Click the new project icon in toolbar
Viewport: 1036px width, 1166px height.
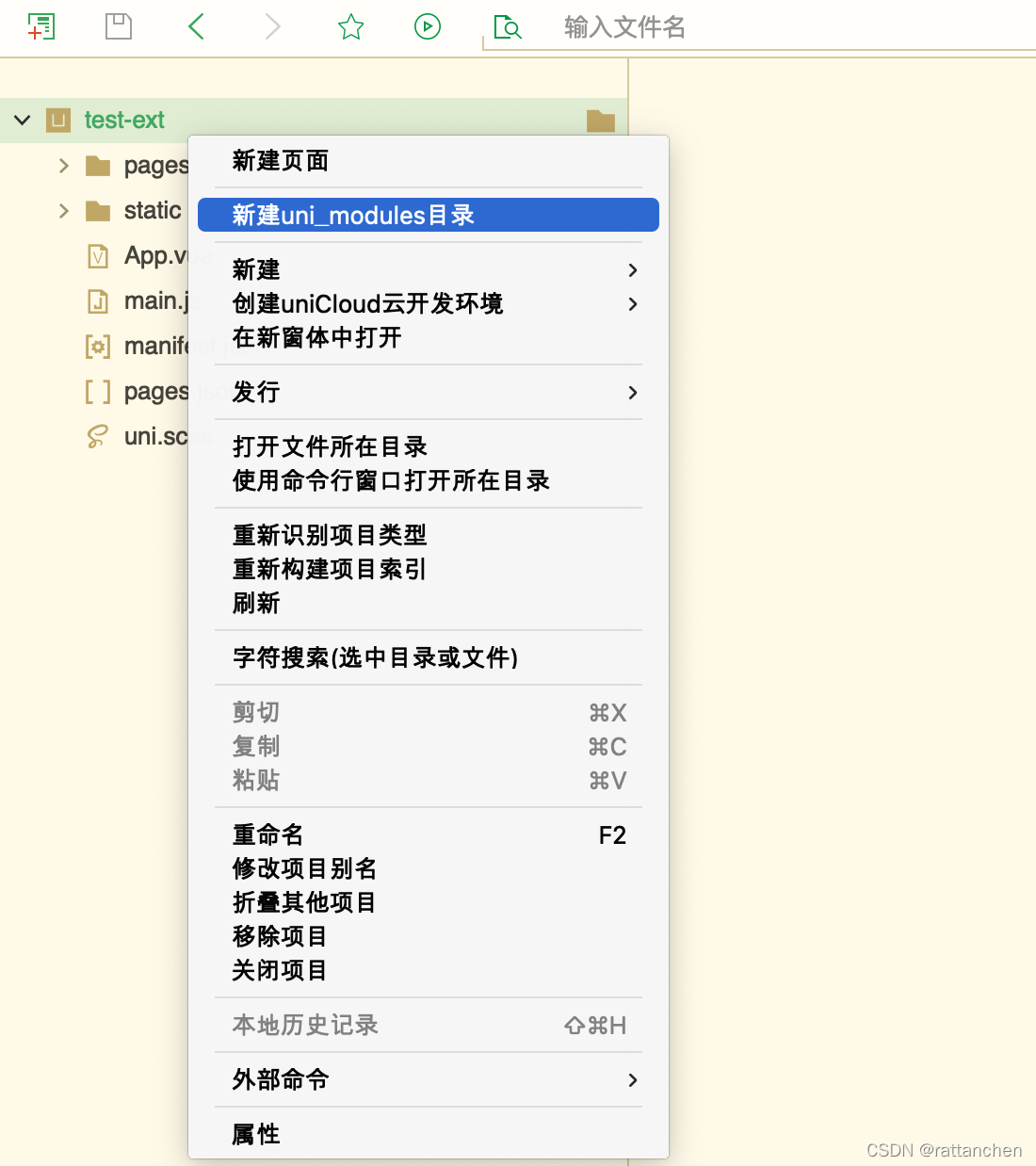41,26
